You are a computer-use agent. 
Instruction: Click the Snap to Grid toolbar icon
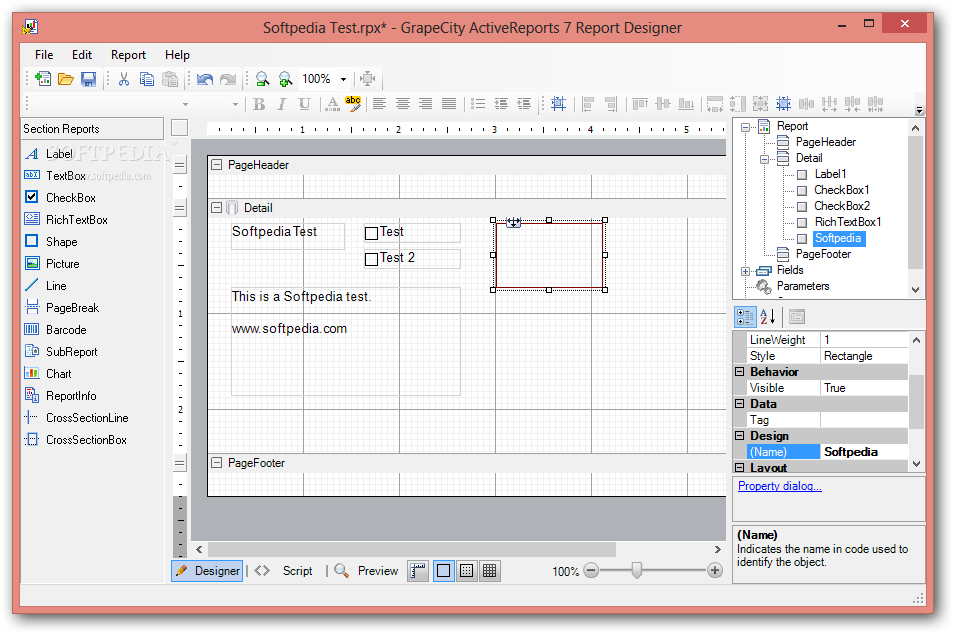click(x=558, y=104)
